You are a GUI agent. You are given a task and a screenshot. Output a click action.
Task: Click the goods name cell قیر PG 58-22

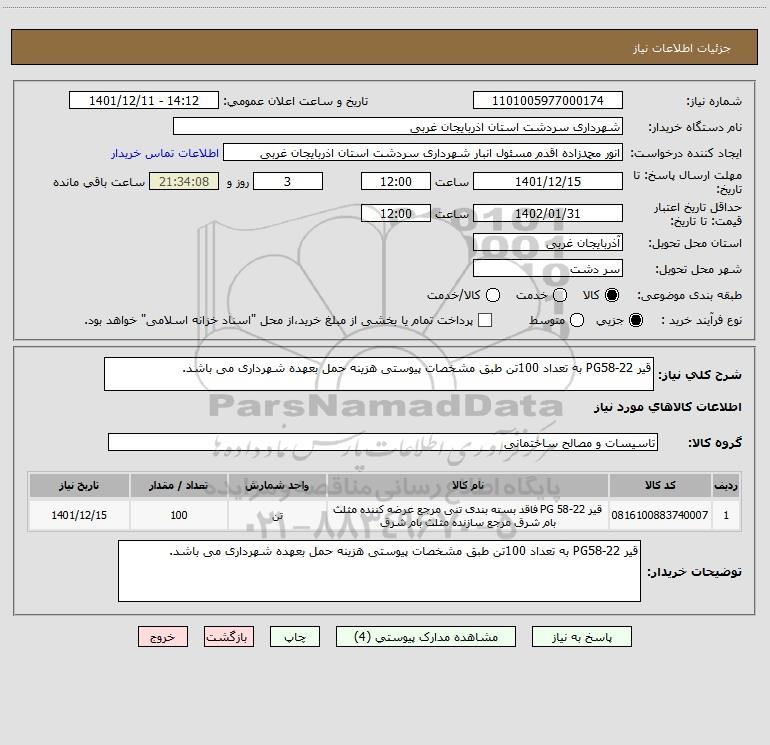pos(468,515)
